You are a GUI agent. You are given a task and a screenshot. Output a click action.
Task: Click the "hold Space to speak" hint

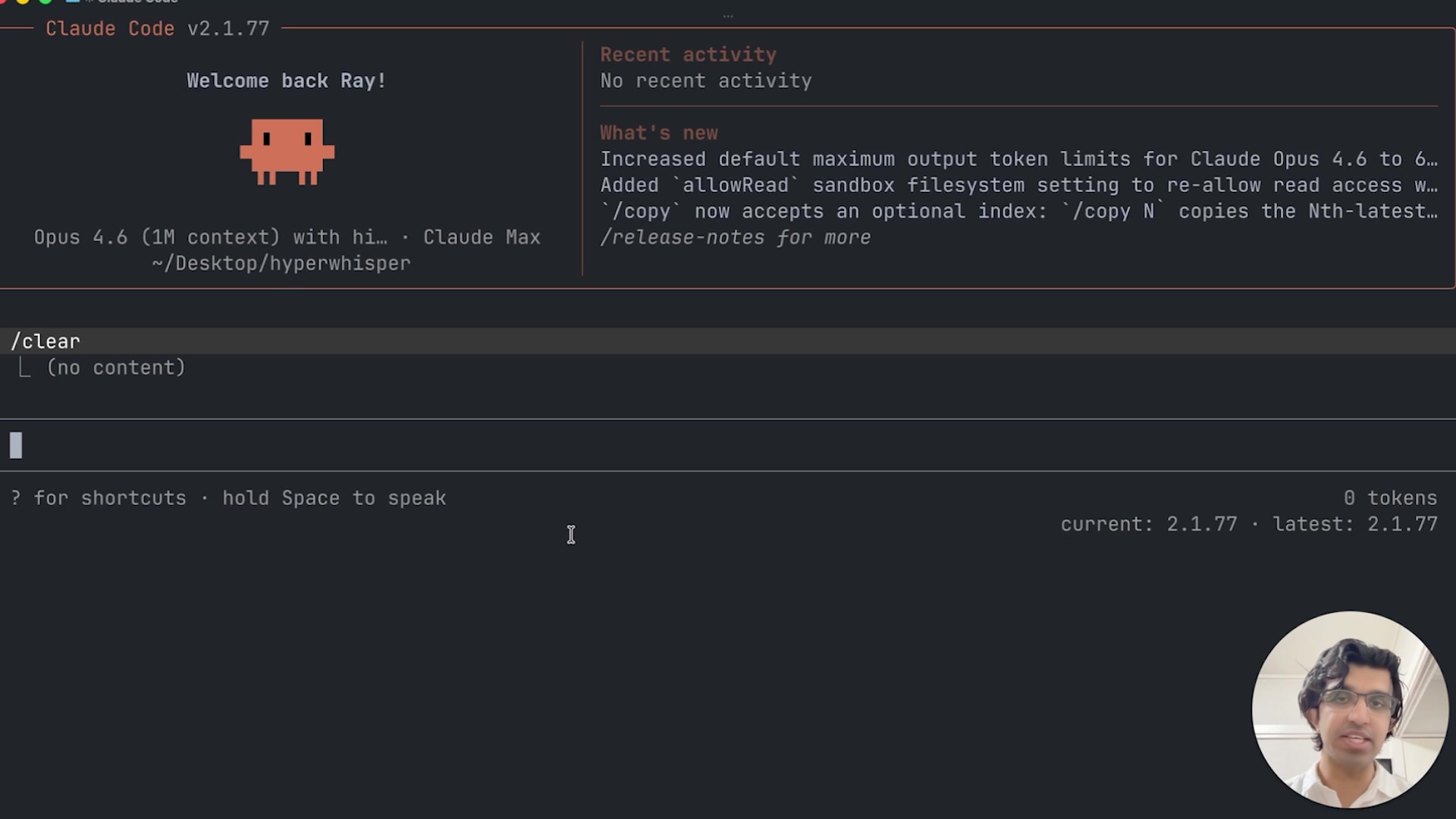pyautogui.click(x=334, y=498)
